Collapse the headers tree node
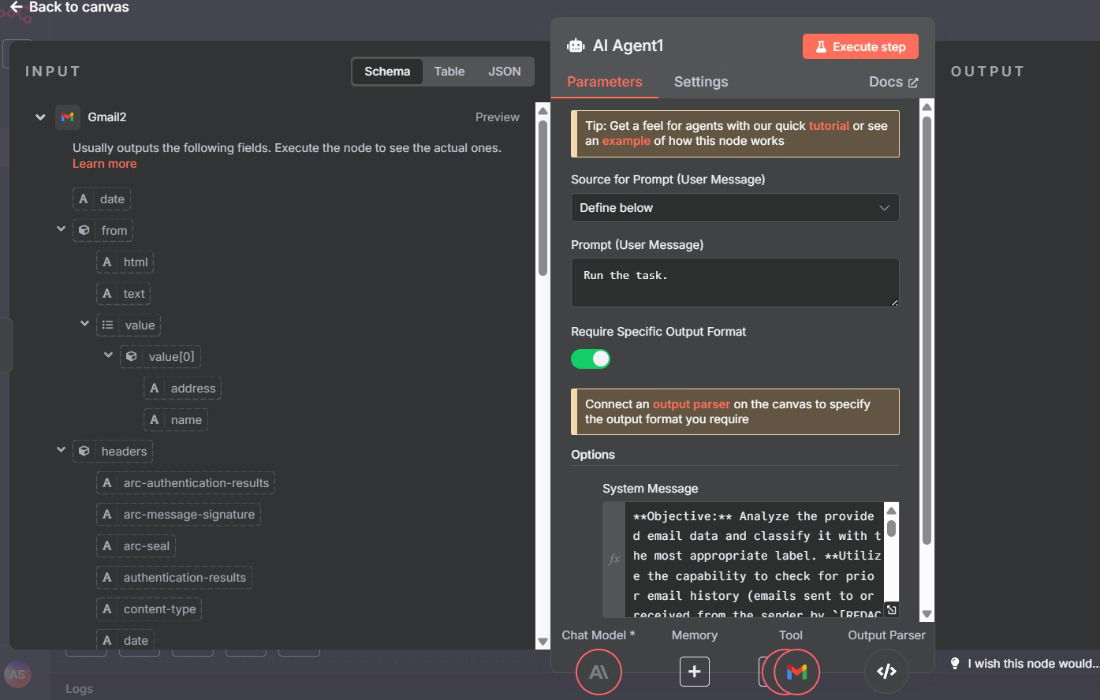The image size is (1100, 700). pos(62,451)
